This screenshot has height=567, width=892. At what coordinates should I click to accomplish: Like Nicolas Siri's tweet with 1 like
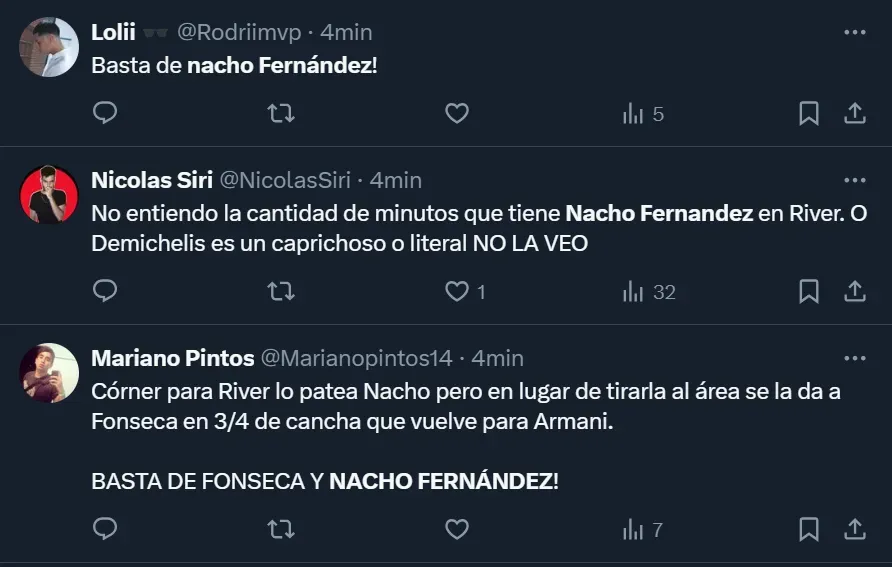pos(457,292)
